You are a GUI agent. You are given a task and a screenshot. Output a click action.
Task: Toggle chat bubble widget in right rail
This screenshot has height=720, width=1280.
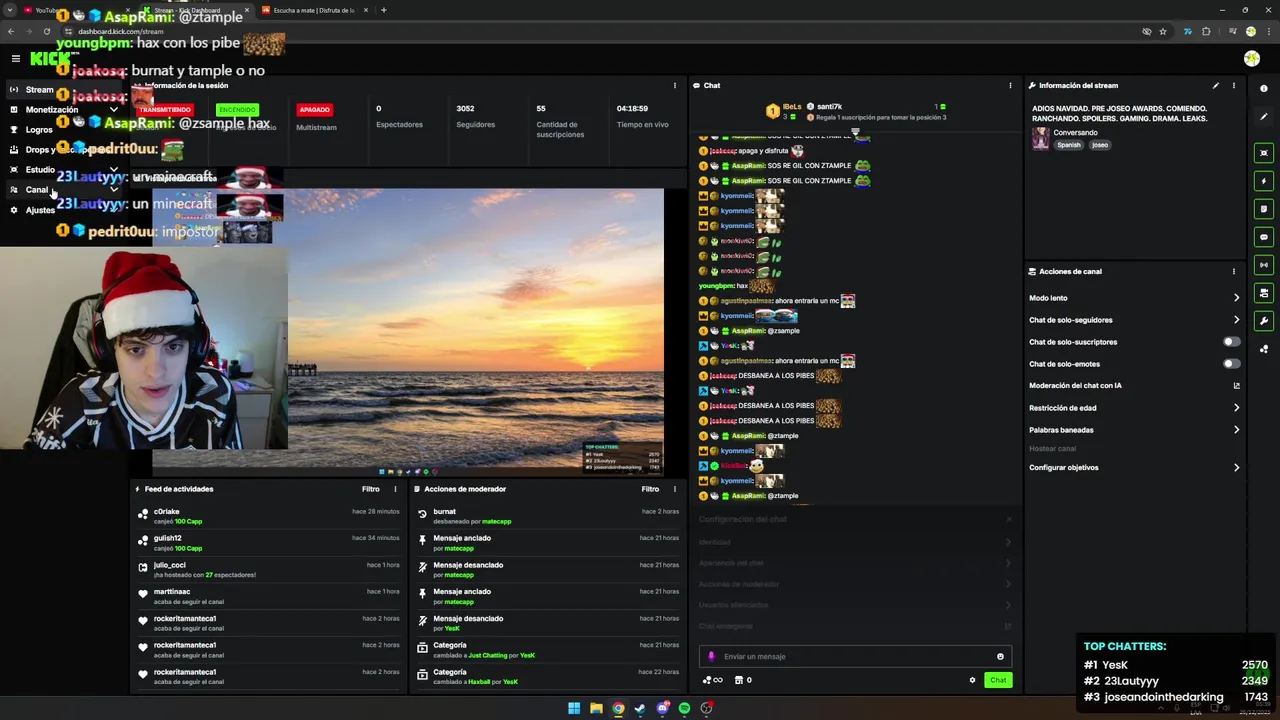click(1264, 237)
